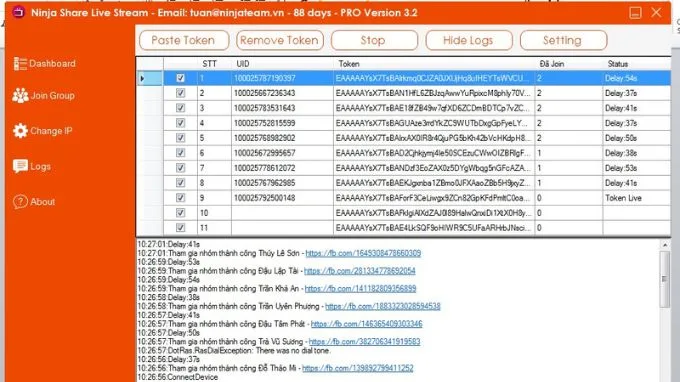The height and width of the screenshot is (382, 680).
Task: Click the Ninja app logo icon
Action: pos(18,12)
